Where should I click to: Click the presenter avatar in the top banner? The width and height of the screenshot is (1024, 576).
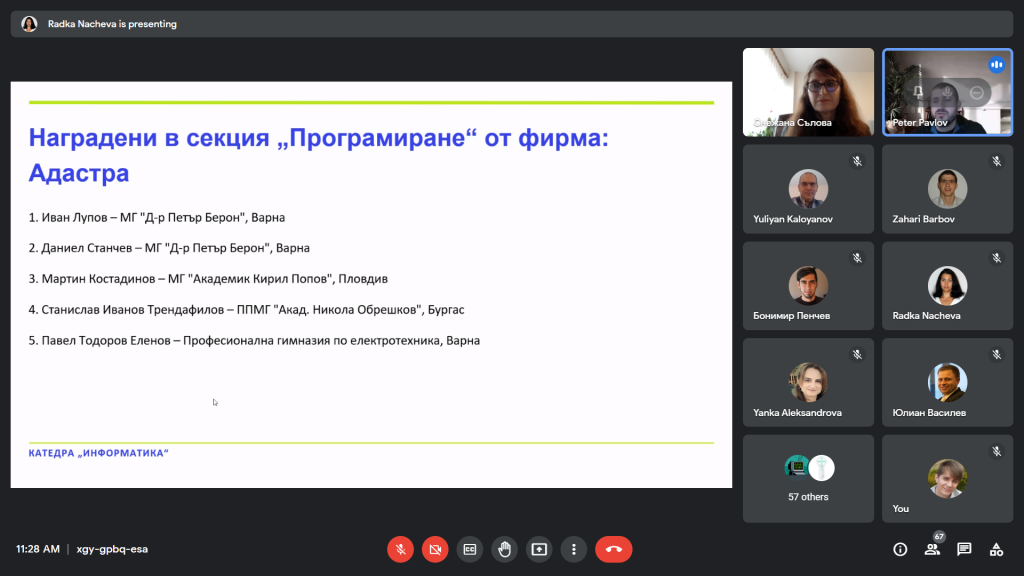tap(29, 24)
